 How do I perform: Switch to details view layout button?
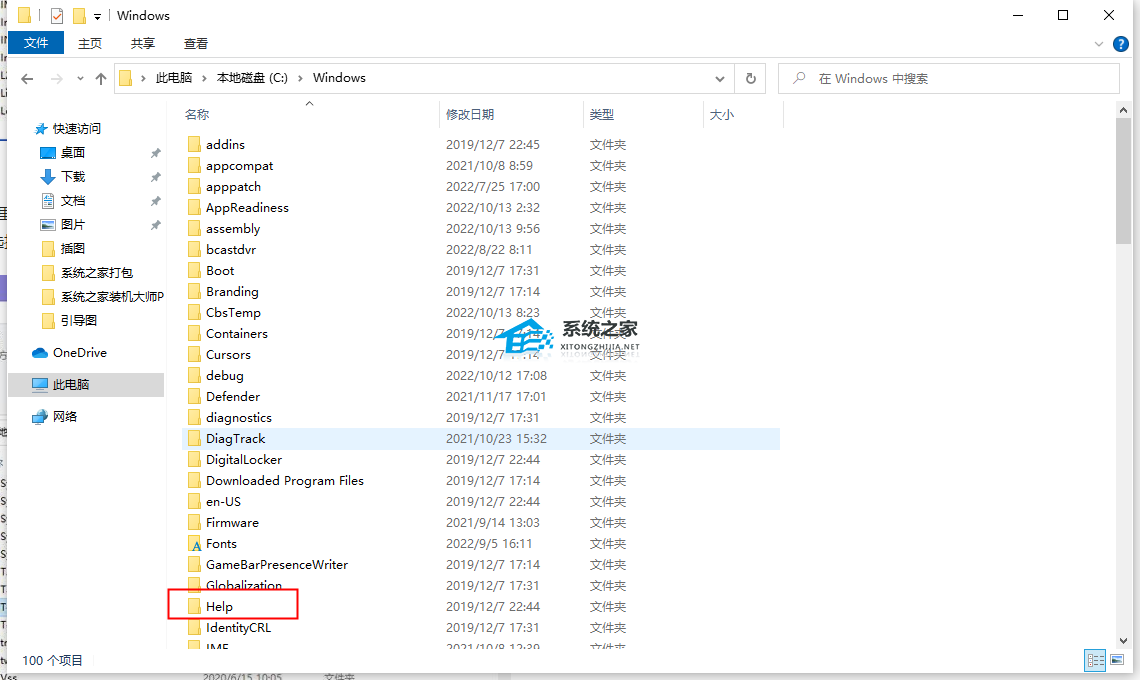(1095, 660)
